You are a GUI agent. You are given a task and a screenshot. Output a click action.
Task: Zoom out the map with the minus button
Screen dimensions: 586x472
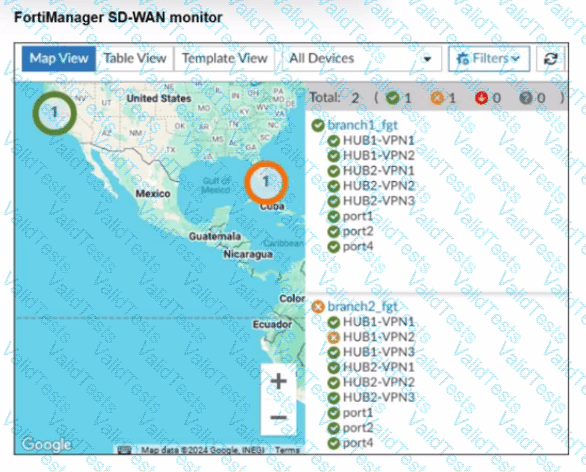coord(278,417)
